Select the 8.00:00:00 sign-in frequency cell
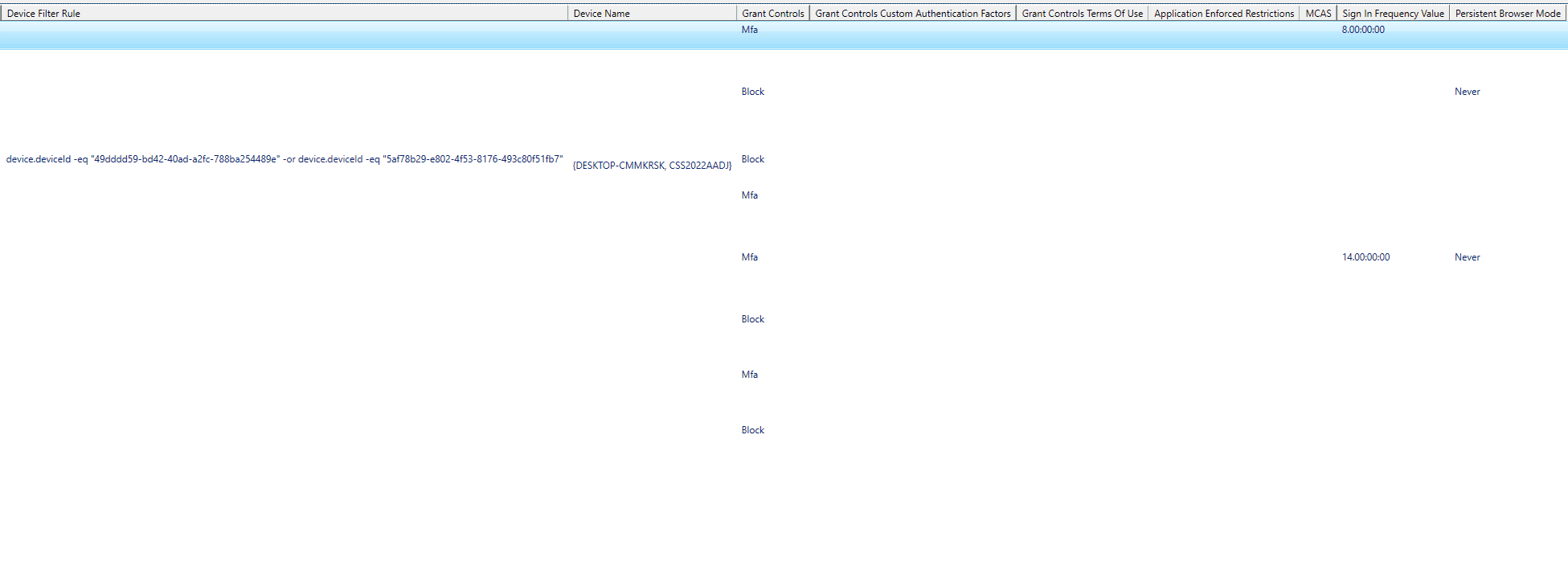This screenshot has width=1568, height=566. 1363,30
